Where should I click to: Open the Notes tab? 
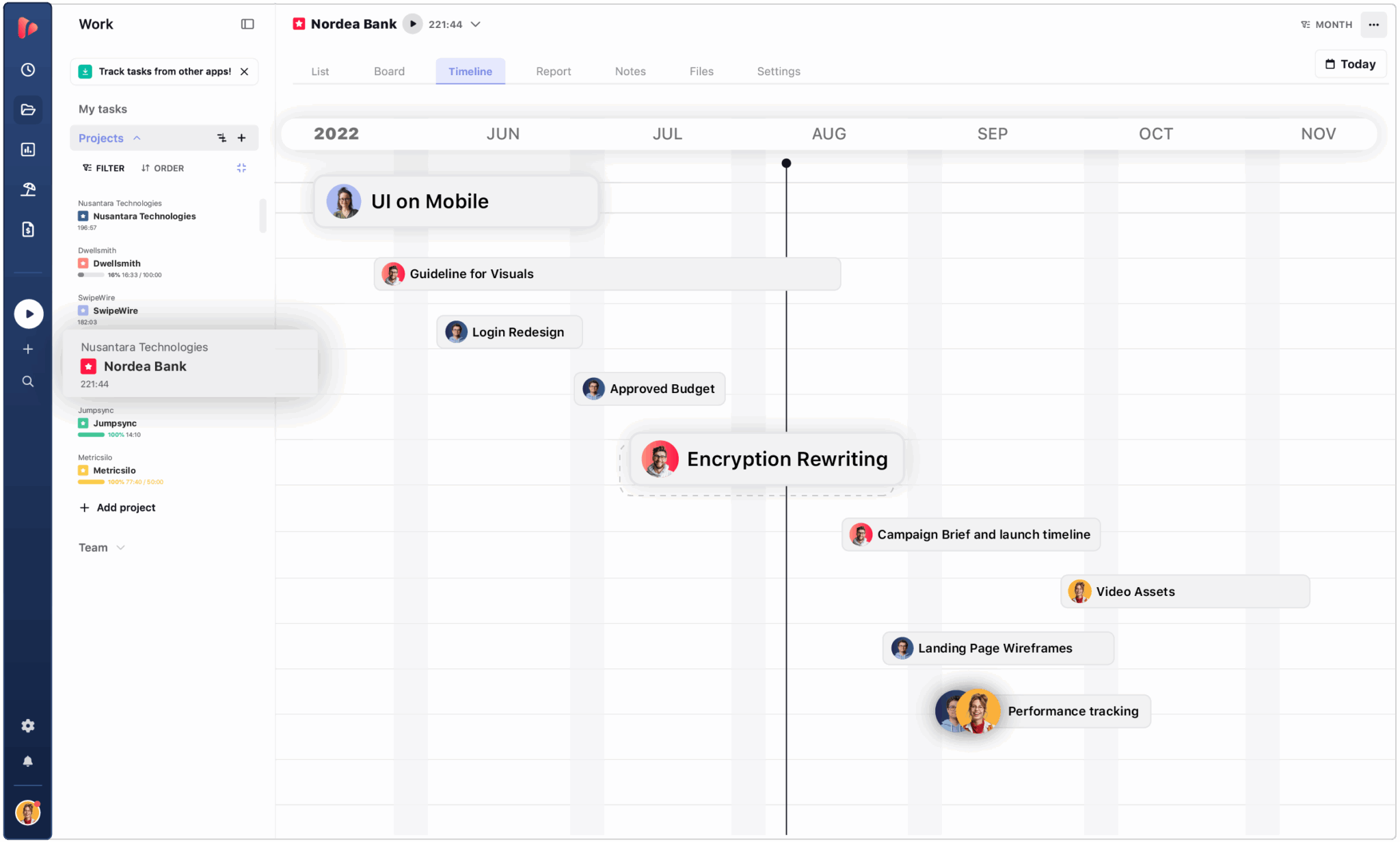pyautogui.click(x=630, y=71)
